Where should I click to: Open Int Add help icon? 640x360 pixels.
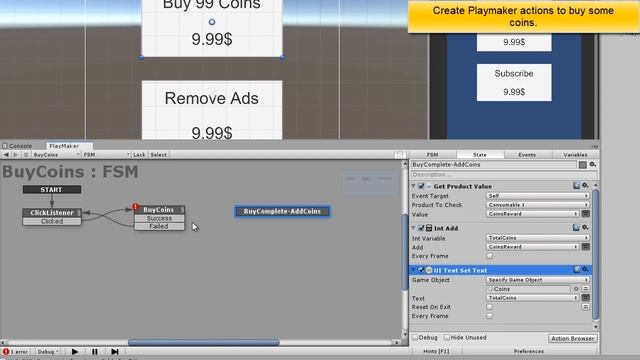[576, 228]
